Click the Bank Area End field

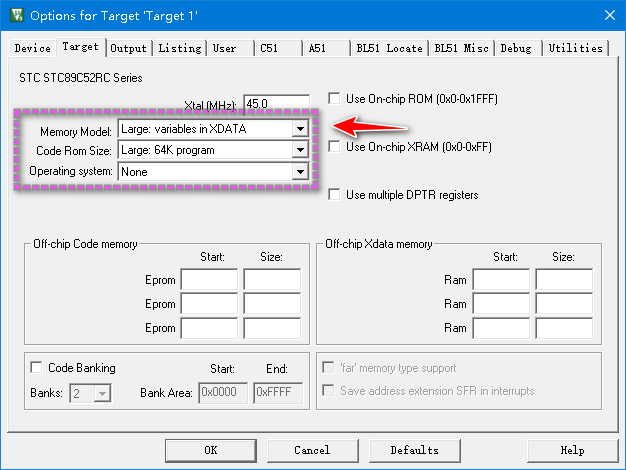(x=278, y=393)
